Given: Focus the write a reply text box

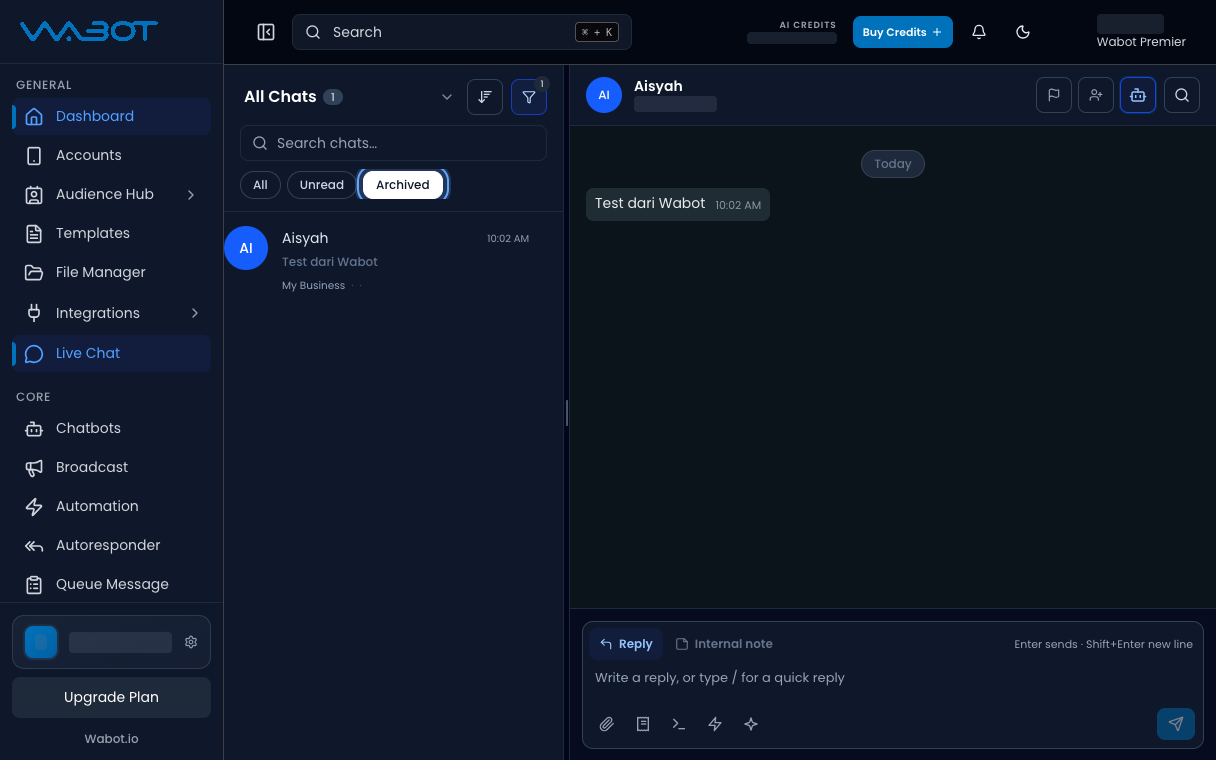Looking at the screenshot, I should (892, 678).
